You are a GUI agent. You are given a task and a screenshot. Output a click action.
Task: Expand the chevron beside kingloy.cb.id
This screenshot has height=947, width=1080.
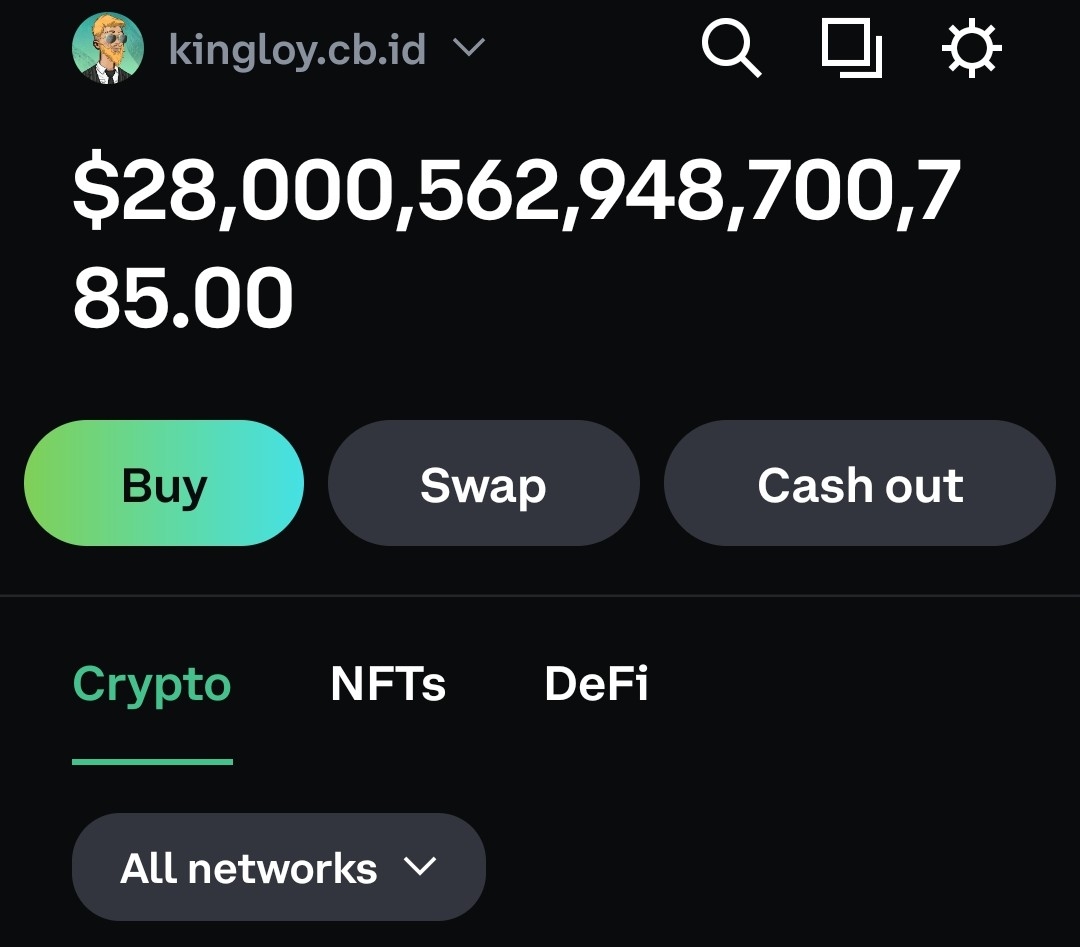[469, 48]
